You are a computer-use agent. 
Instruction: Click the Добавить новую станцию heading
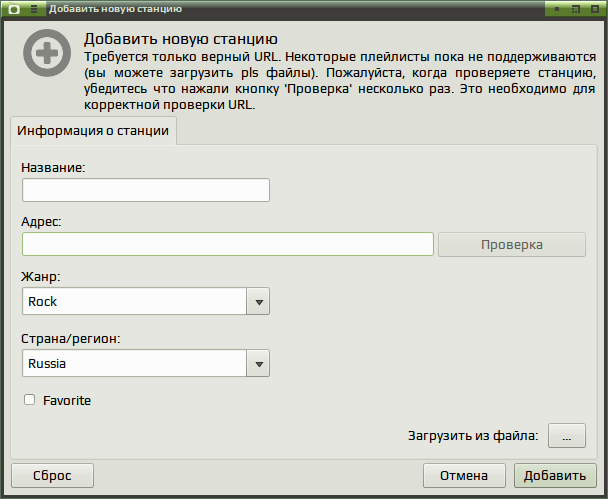(x=181, y=39)
